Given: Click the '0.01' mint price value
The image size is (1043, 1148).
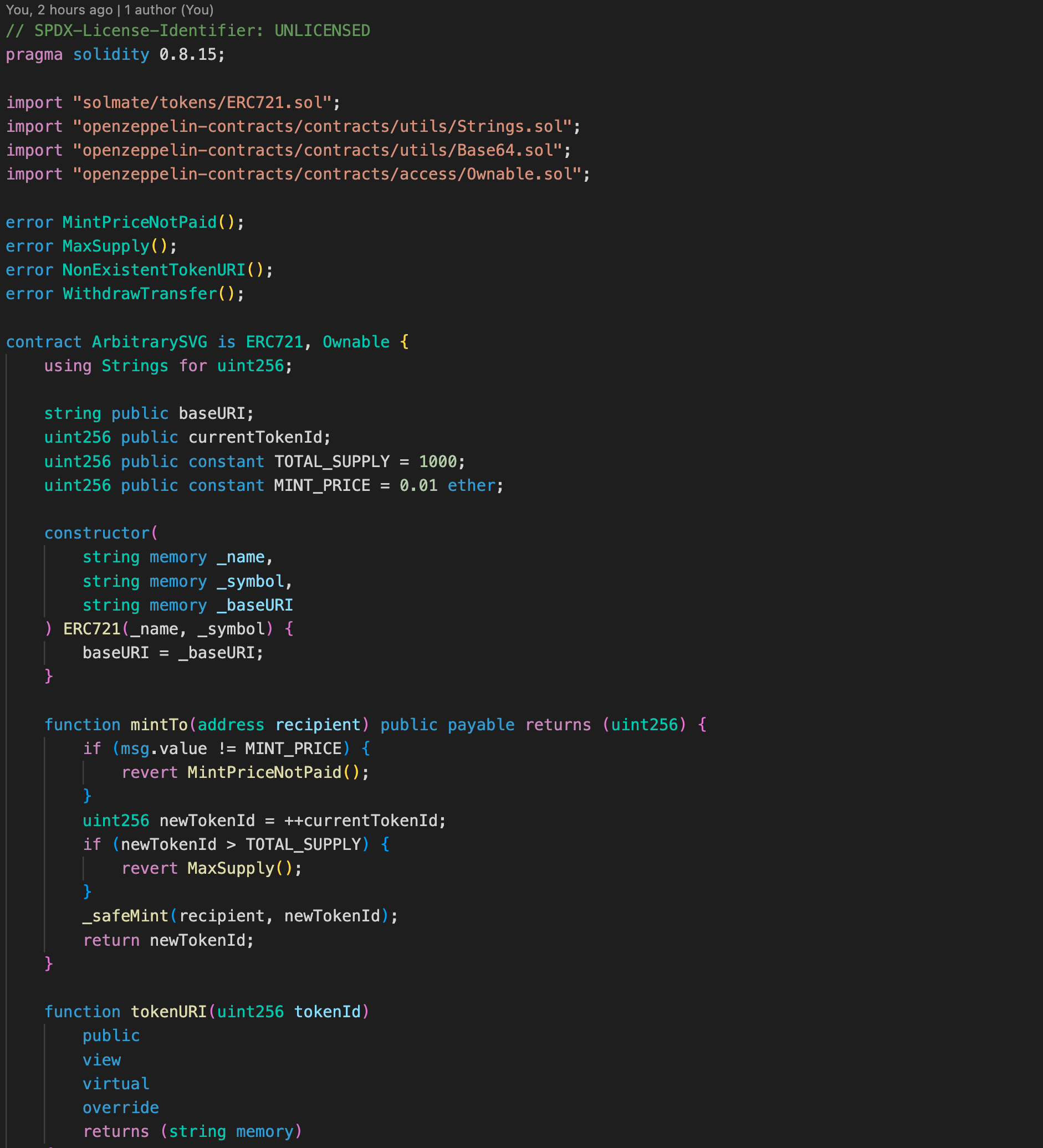Looking at the screenshot, I should pyautogui.click(x=418, y=485).
